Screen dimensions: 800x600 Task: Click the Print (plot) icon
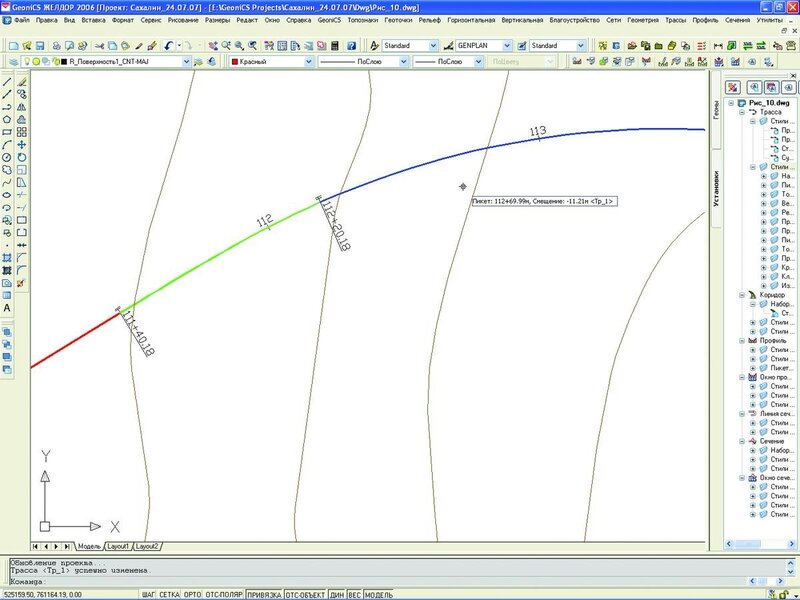tap(57, 46)
